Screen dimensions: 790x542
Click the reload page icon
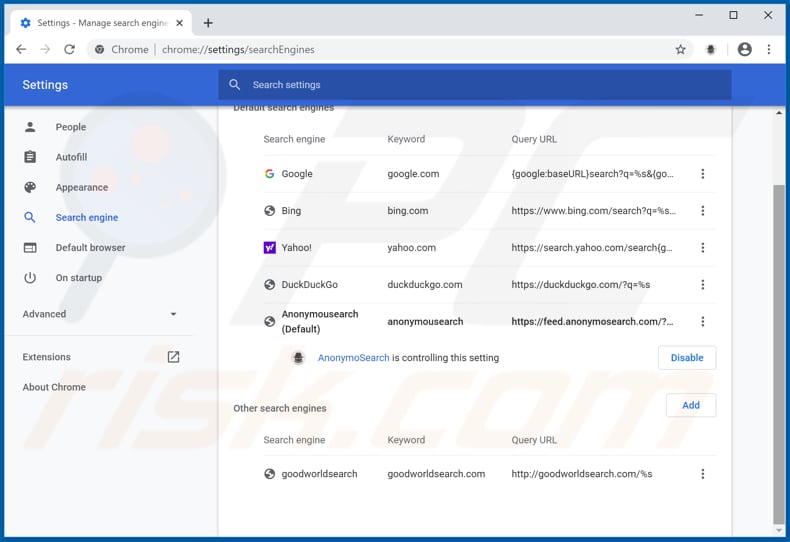[x=69, y=49]
